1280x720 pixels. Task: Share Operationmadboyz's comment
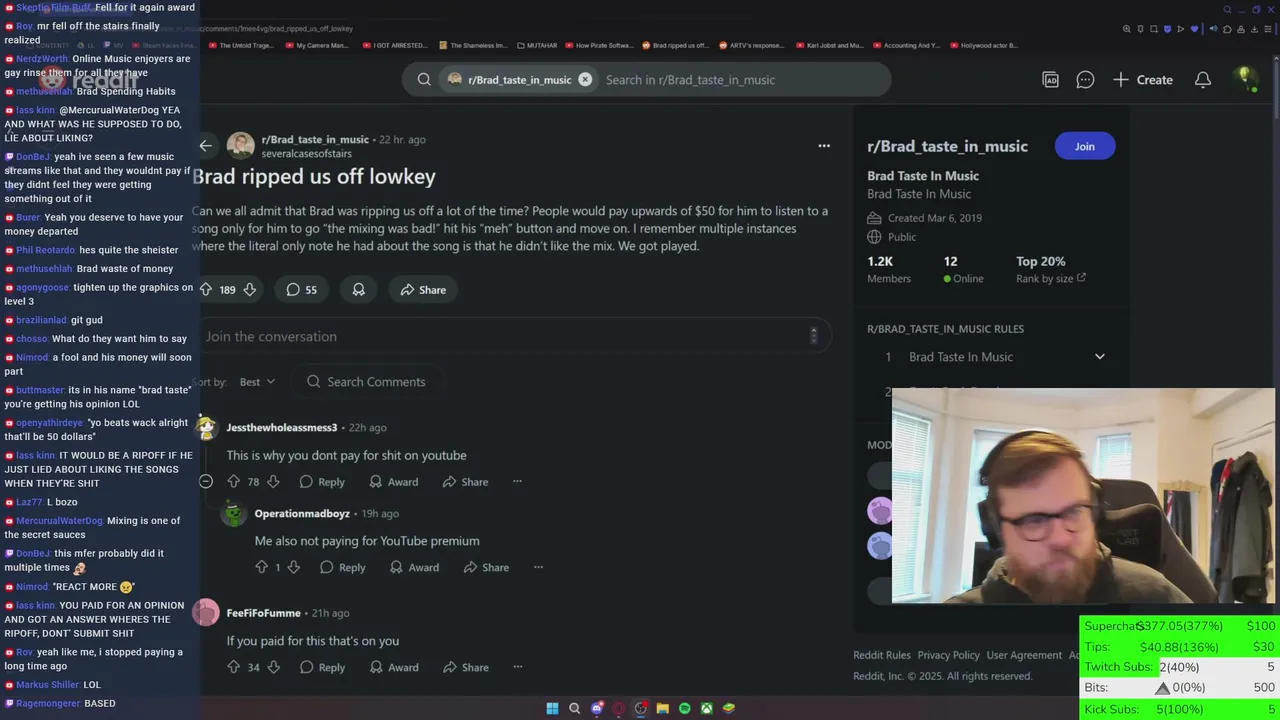(x=486, y=567)
